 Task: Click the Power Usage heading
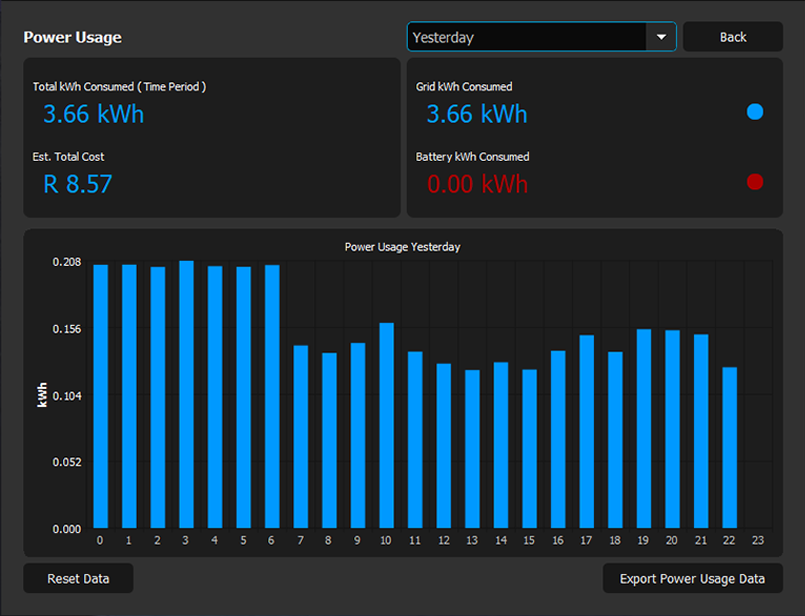(x=72, y=37)
